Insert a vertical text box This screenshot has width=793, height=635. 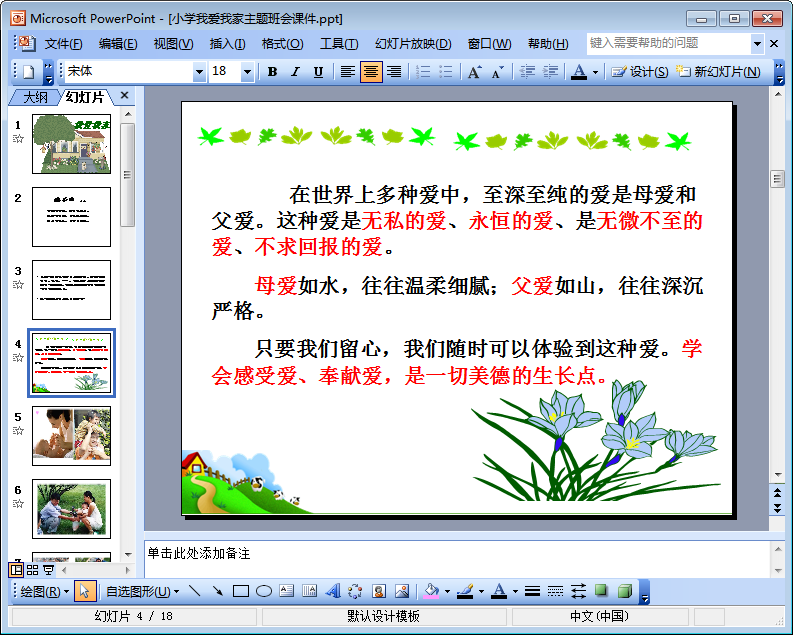(310, 591)
